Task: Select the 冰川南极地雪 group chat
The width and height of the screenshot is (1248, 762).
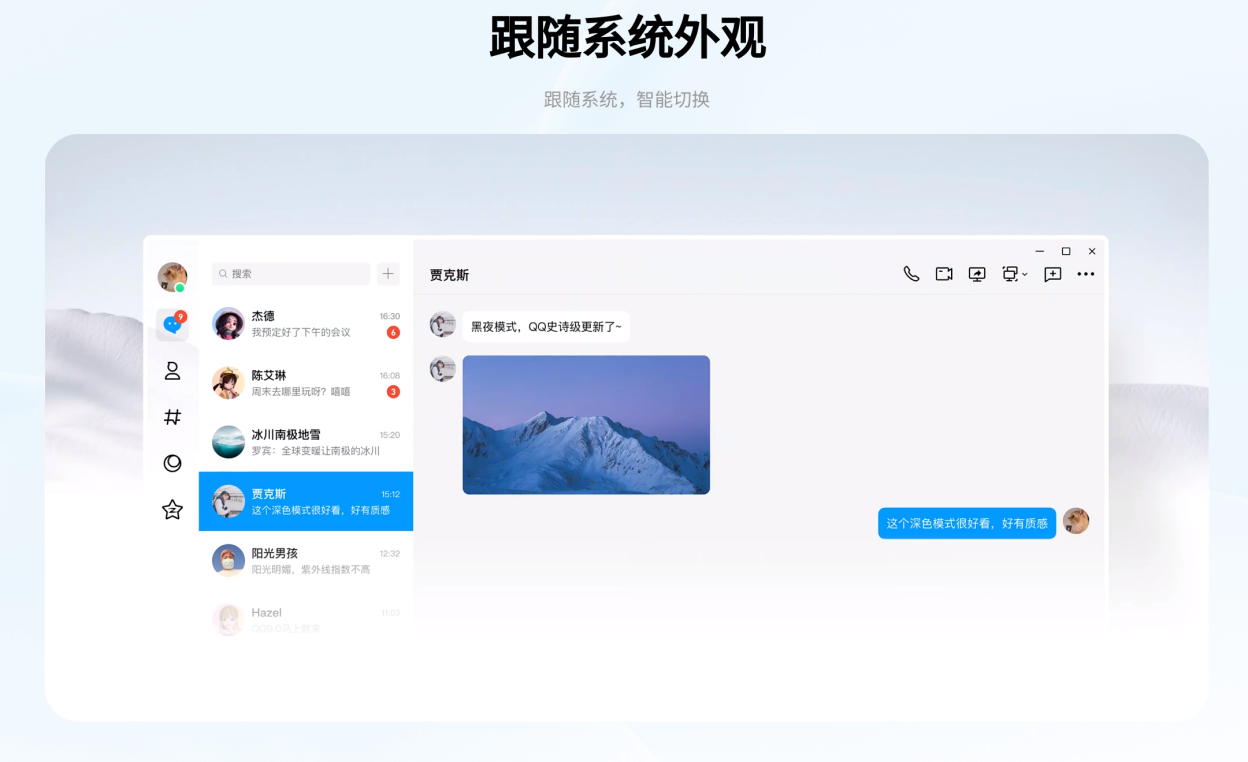Action: [305, 442]
